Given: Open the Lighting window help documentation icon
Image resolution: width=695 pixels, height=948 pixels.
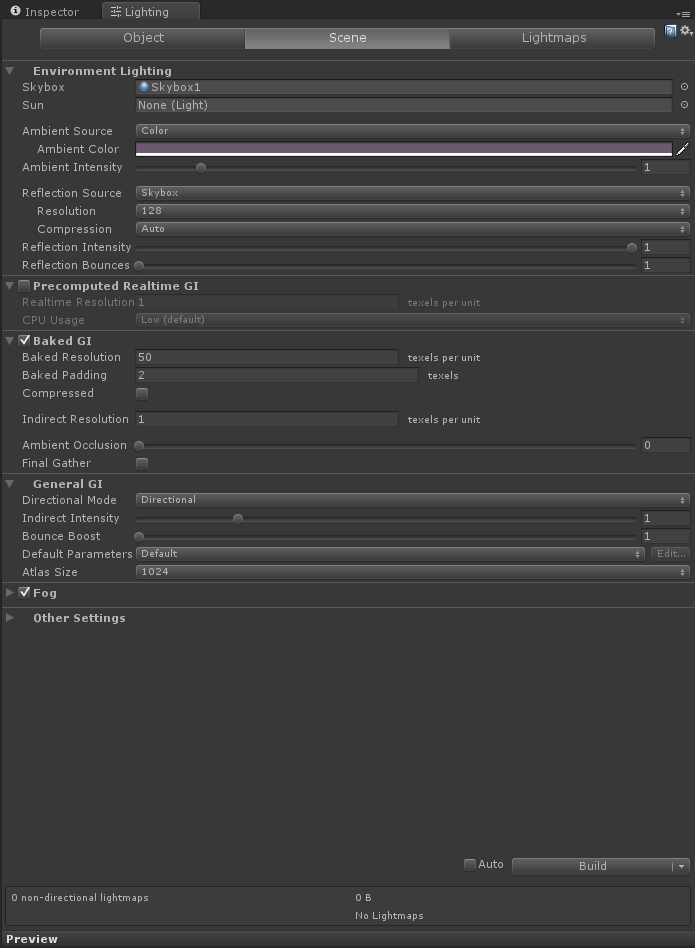Looking at the screenshot, I should (x=670, y=30).
